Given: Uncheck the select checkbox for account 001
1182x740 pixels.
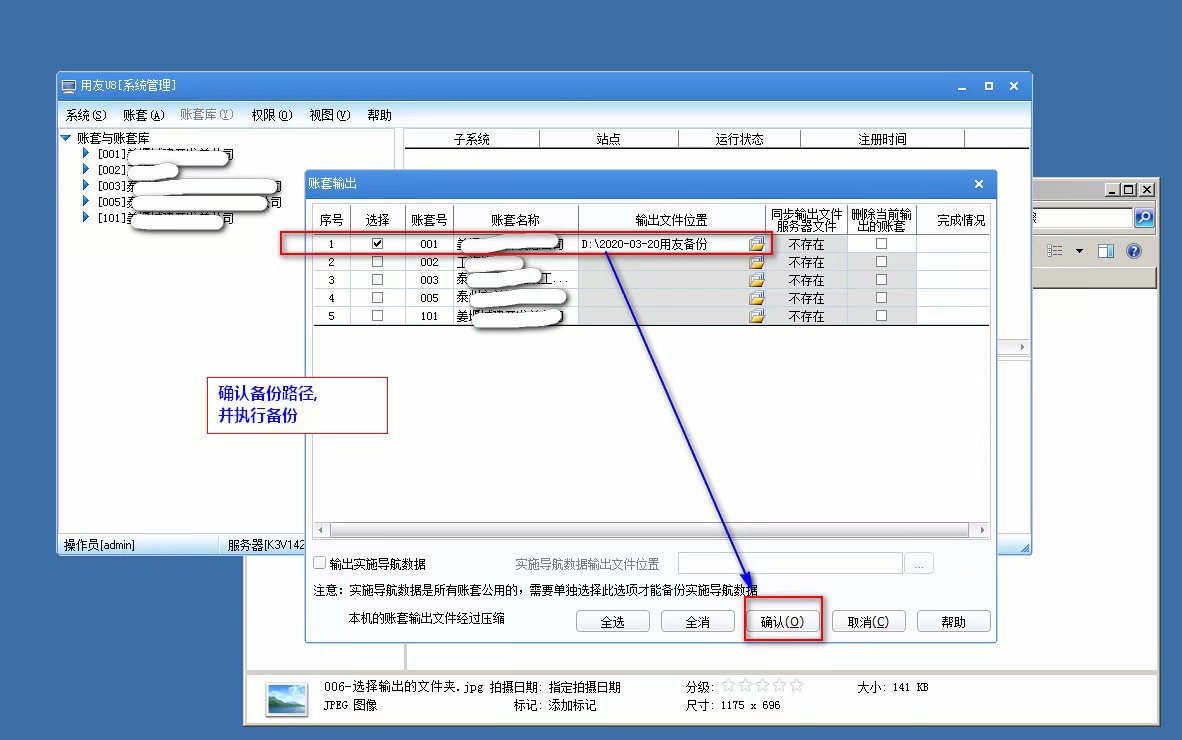Looking at the screenshot, I should tap(377, 244).
